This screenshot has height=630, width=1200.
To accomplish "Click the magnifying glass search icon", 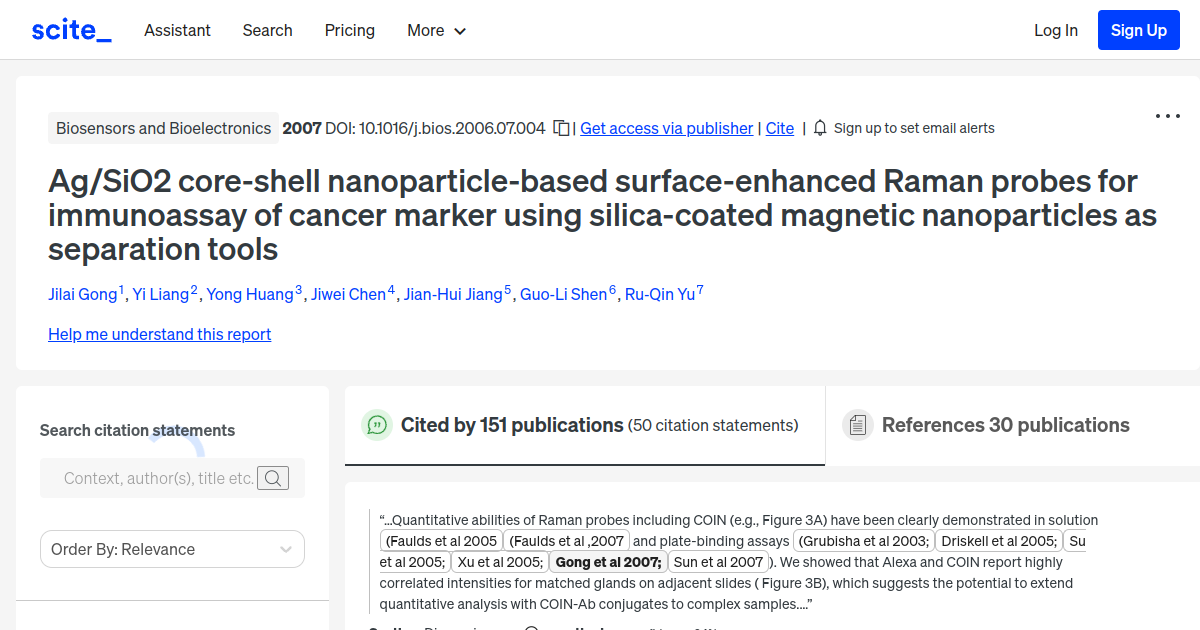I will (x=273, y=478).
